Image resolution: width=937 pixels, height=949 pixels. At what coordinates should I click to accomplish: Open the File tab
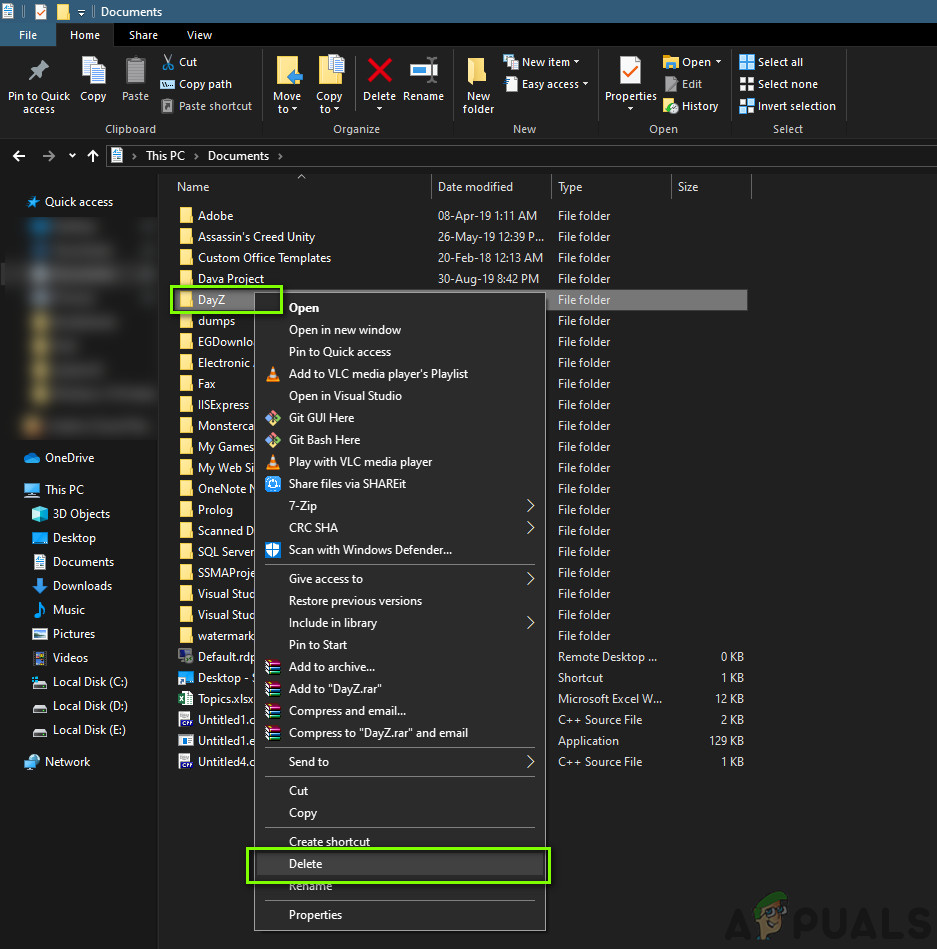click(28, 35)
